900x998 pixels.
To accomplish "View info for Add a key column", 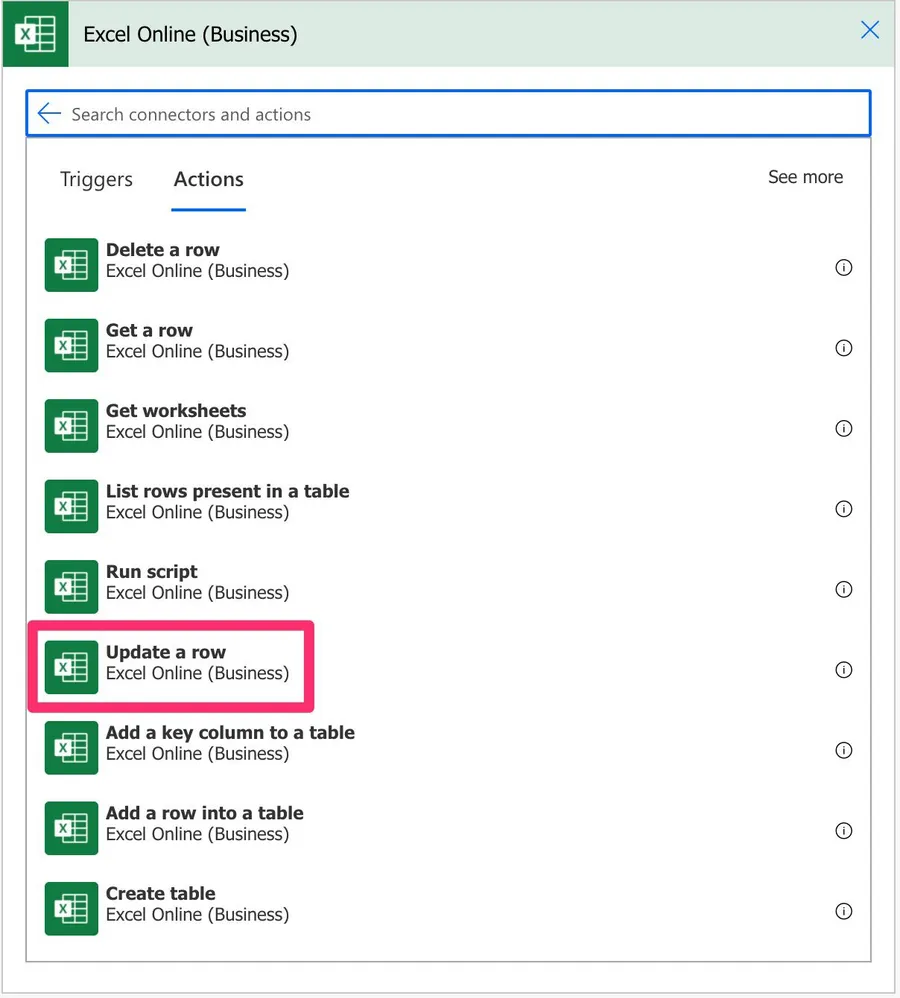I will 843,750.
